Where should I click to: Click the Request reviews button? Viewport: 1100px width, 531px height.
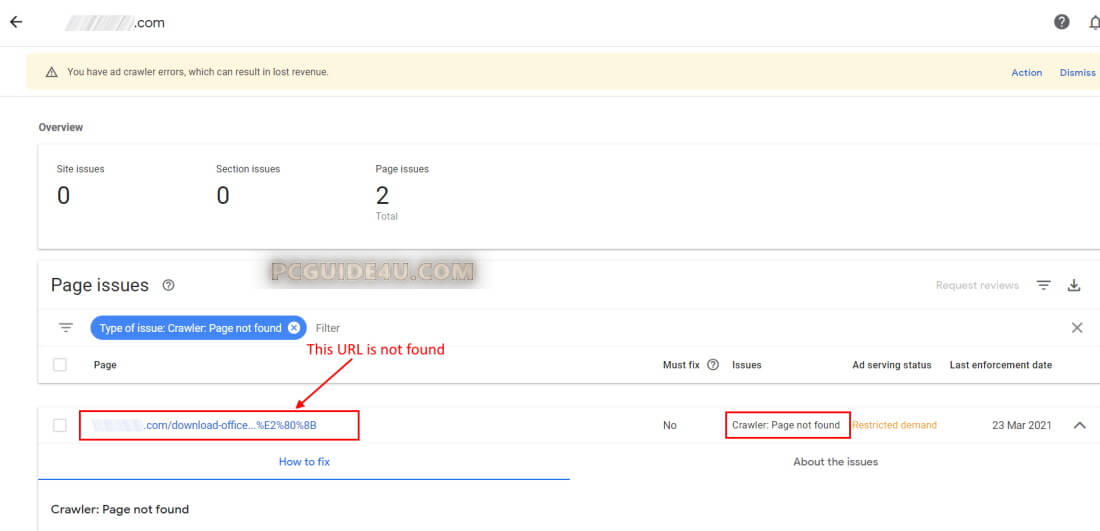pyautogui.click(x=977, y=285)
